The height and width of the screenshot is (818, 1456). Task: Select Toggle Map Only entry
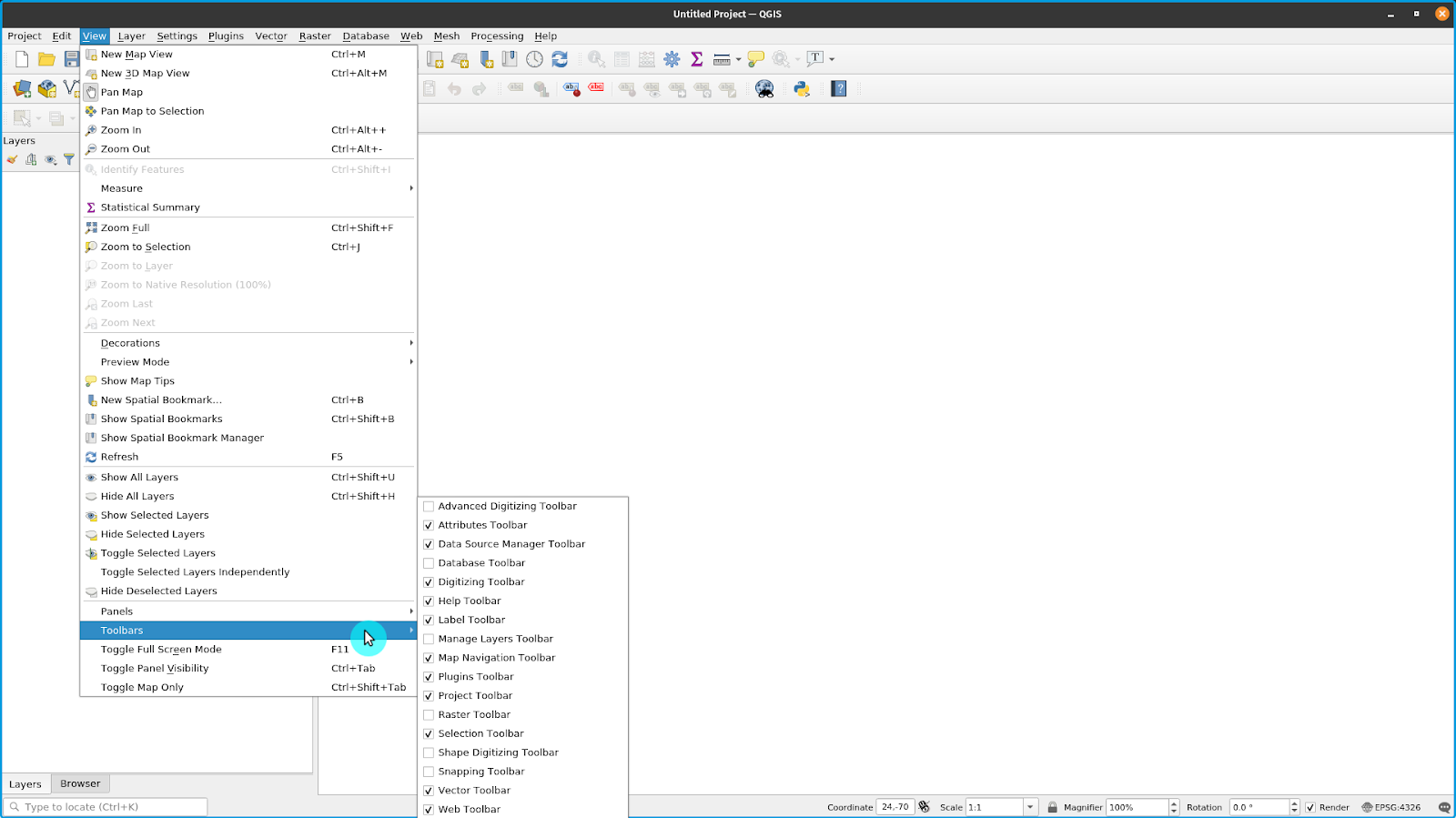tap(248, 687)
